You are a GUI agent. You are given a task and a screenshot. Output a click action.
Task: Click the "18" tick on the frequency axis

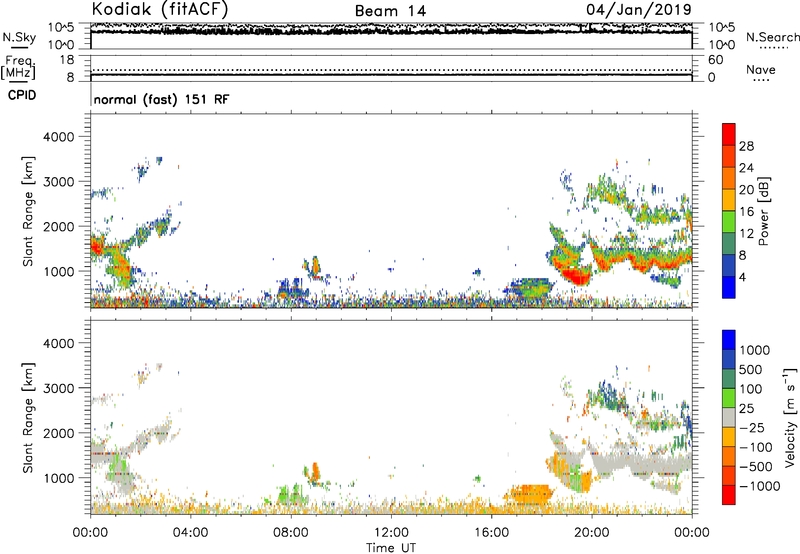tap(67, 60)
